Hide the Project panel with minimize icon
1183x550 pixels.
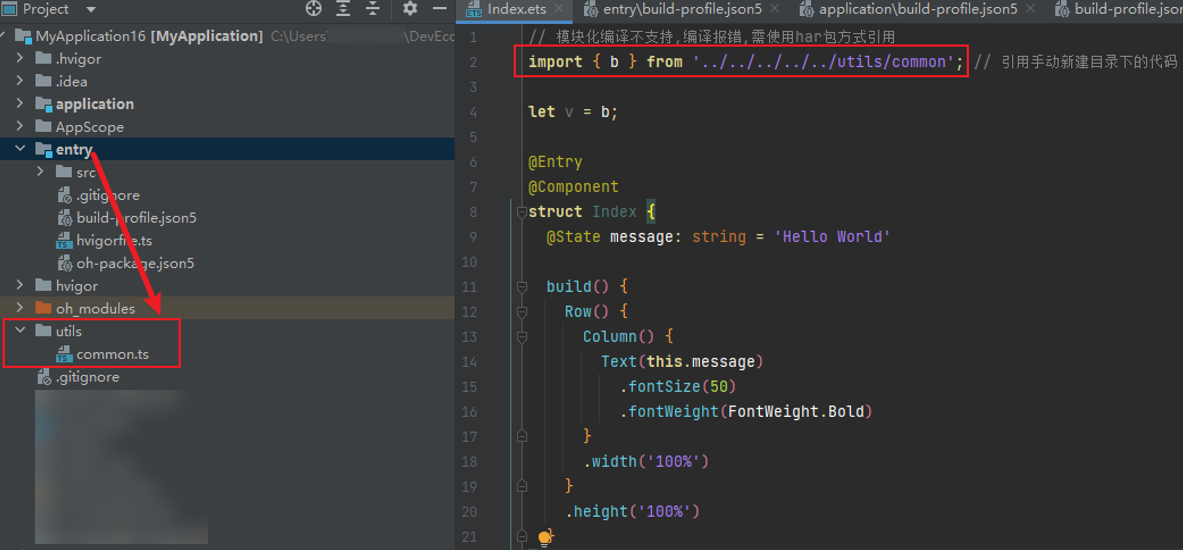(440, 9)
